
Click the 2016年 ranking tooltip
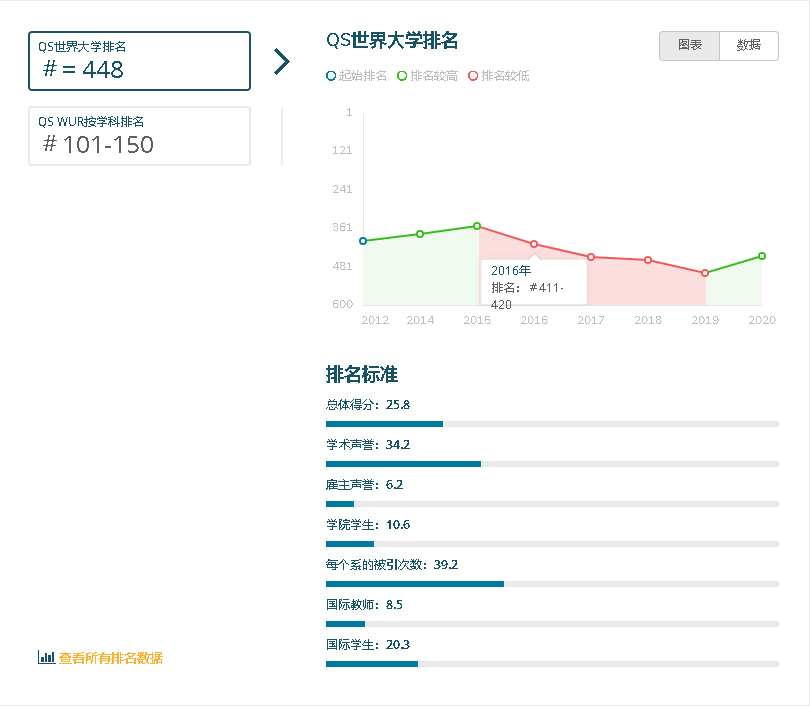coord(534,282)
